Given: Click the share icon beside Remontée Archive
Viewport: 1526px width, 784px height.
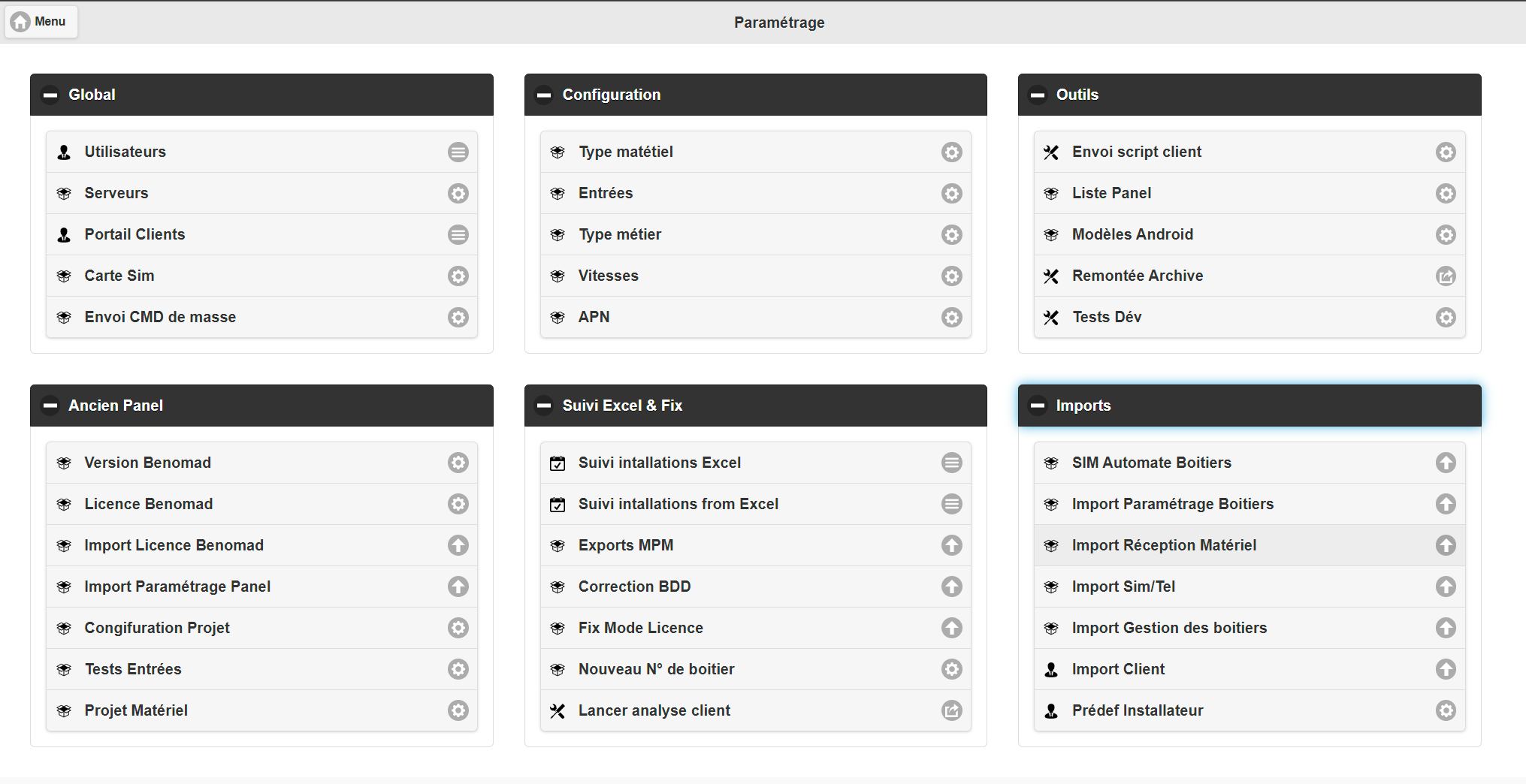Looking at the screenshot, I should (1445, 276).
